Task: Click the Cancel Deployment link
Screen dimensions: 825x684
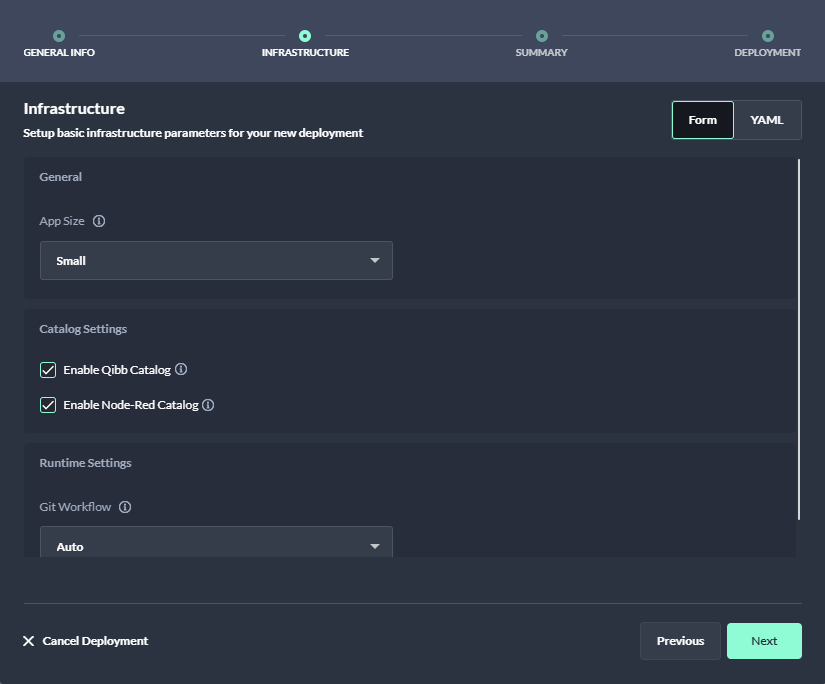Action: 95,641
